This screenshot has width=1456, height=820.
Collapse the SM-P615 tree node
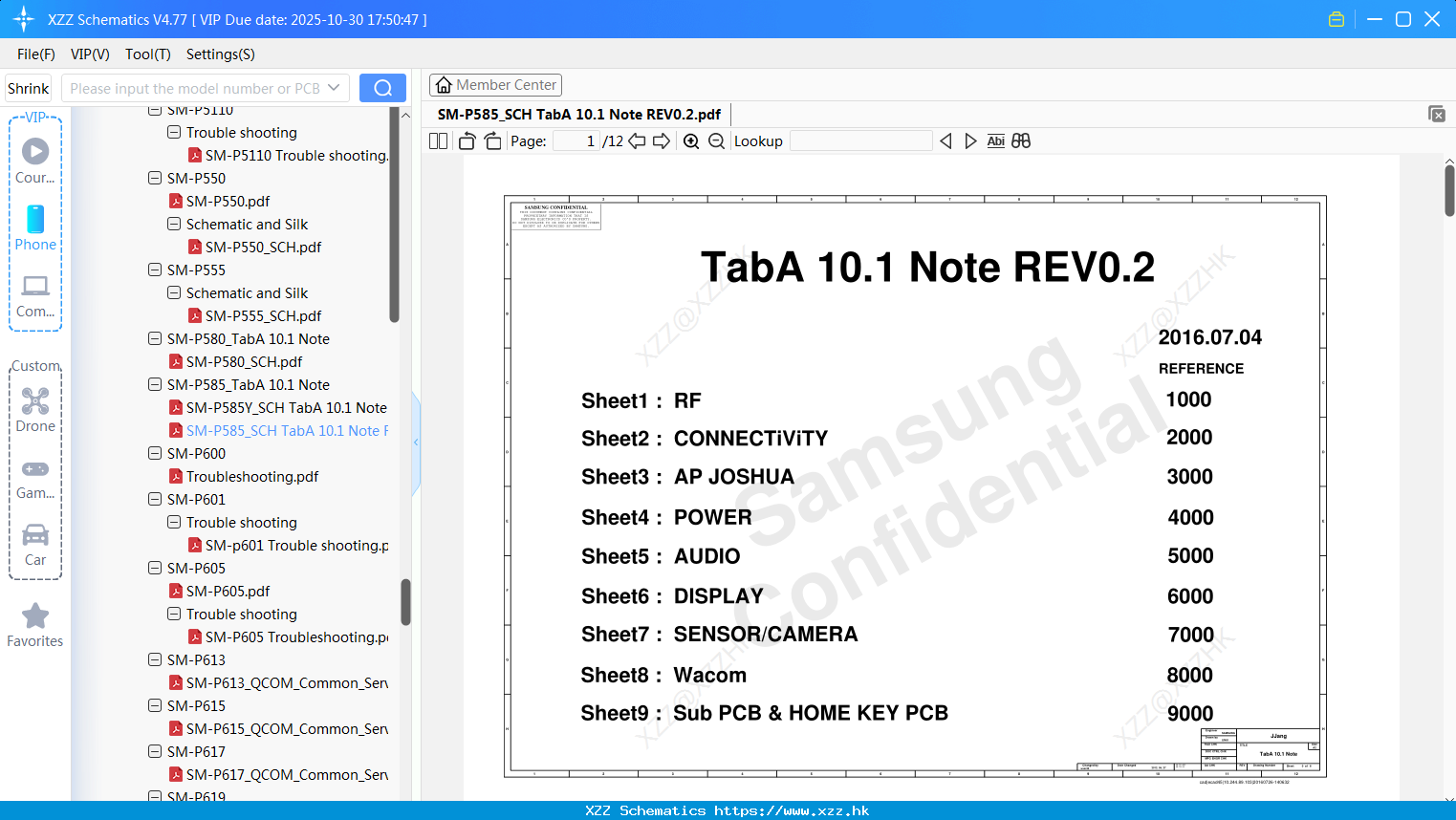[x=155, y=705]
